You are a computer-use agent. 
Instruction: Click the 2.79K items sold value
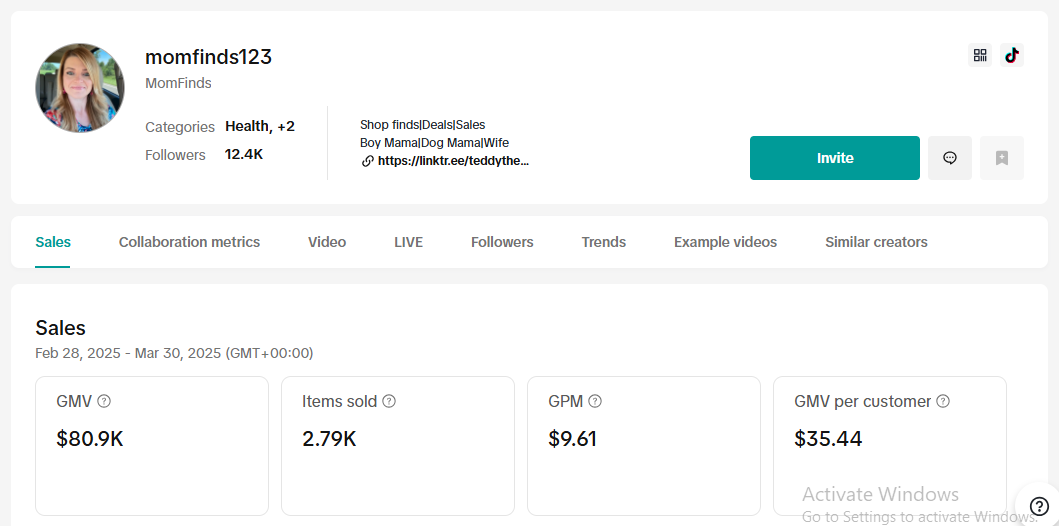click(329, 439)
